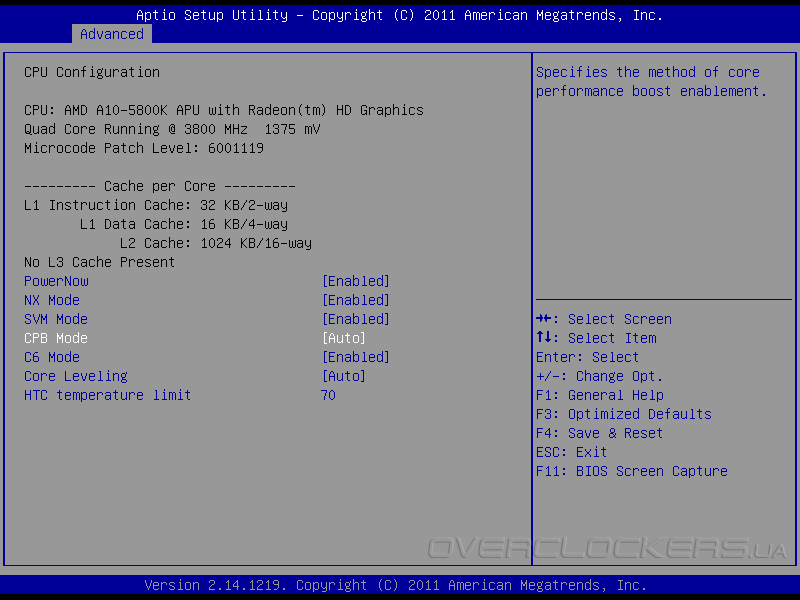Click the Enter: Select hint

[587, 357]
